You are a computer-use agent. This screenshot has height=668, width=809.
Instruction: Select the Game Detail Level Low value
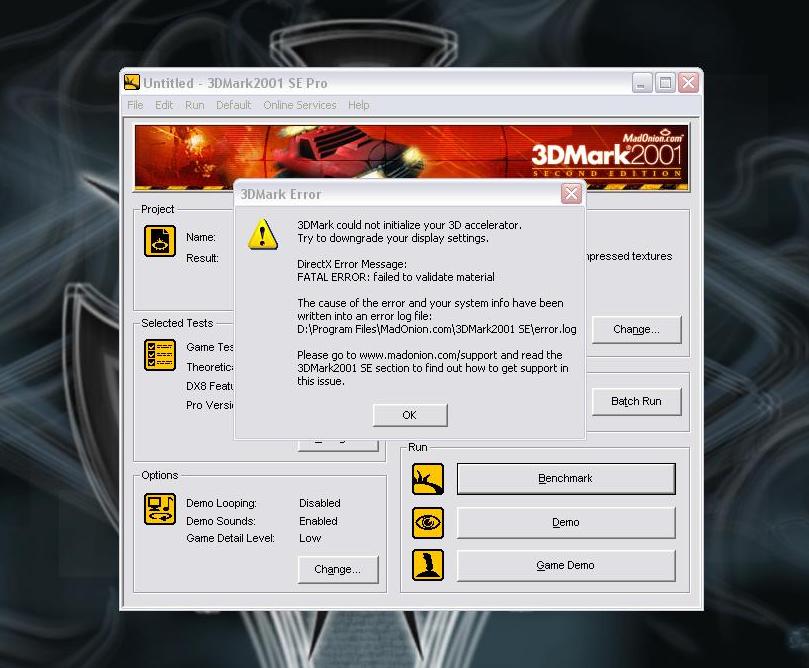coord(310,538)
